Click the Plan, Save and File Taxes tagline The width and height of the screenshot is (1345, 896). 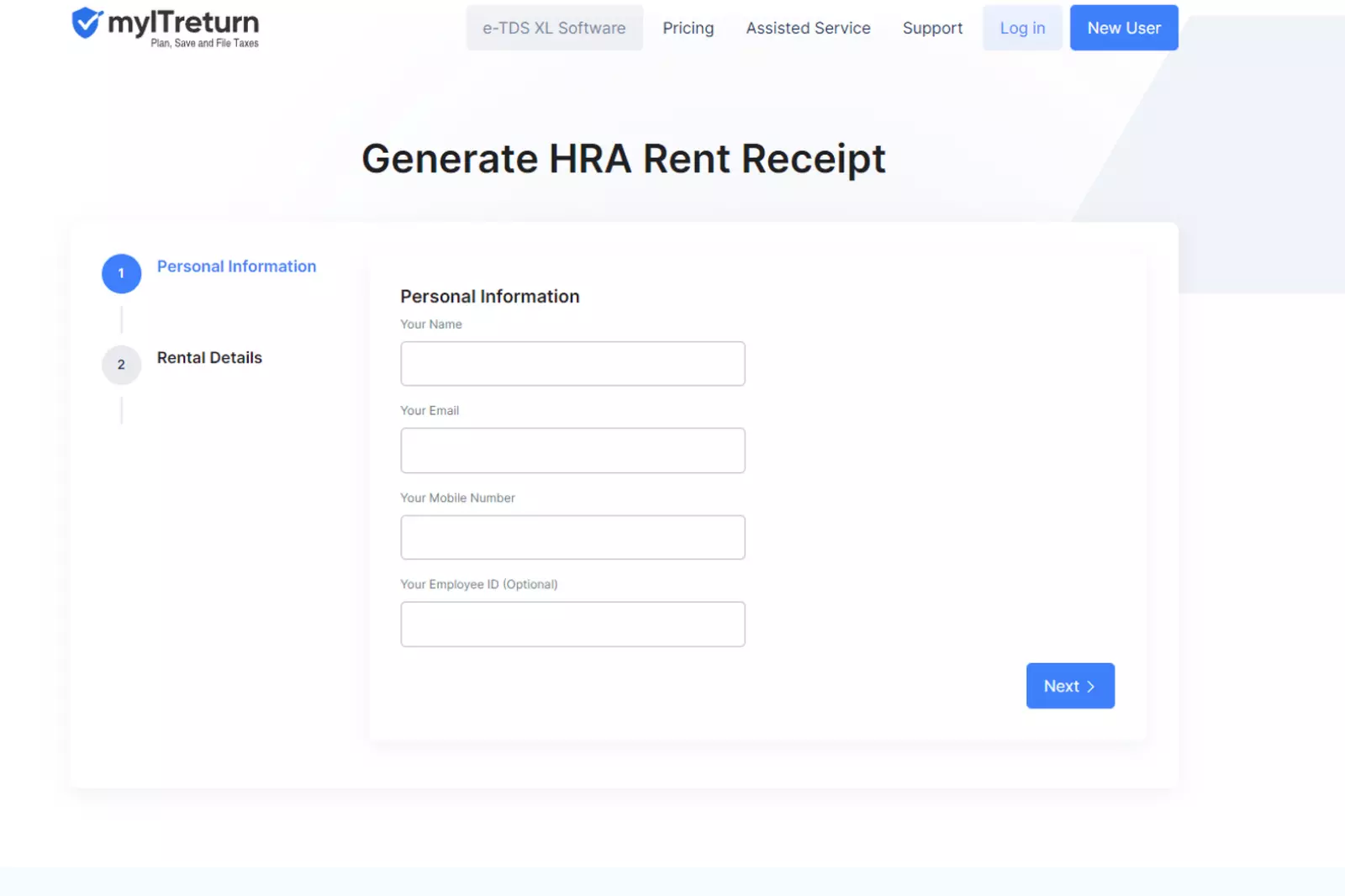[204, 43]
